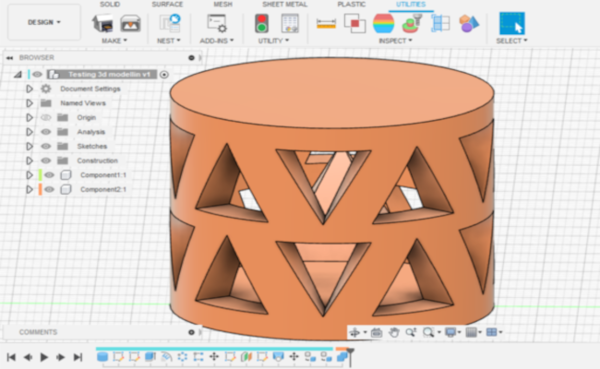Switch to the SURFACE tab
600x369 pixels.
point(167,4)
